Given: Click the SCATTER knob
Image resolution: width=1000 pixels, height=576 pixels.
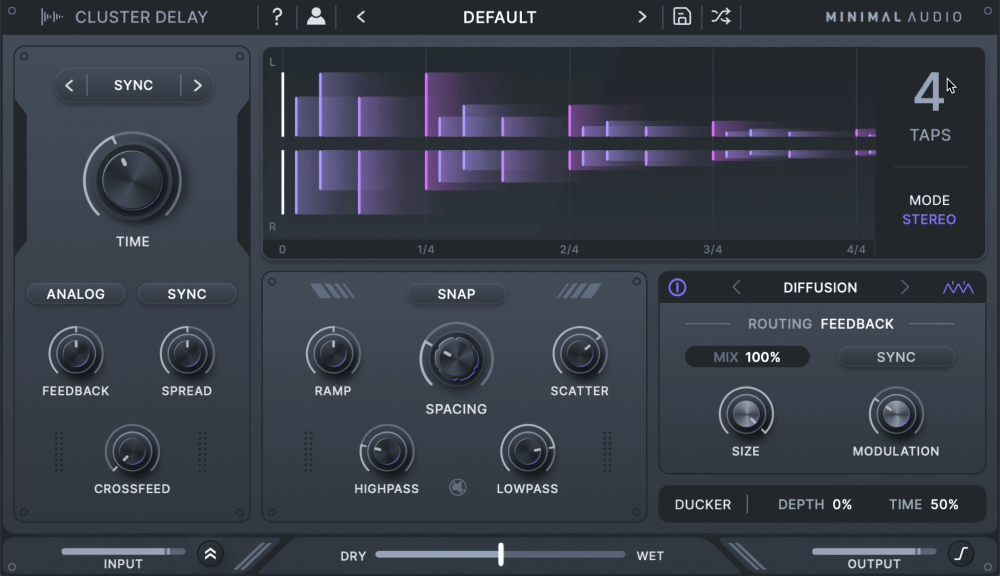Looking at the screenshot, I should tap(580, 353).
